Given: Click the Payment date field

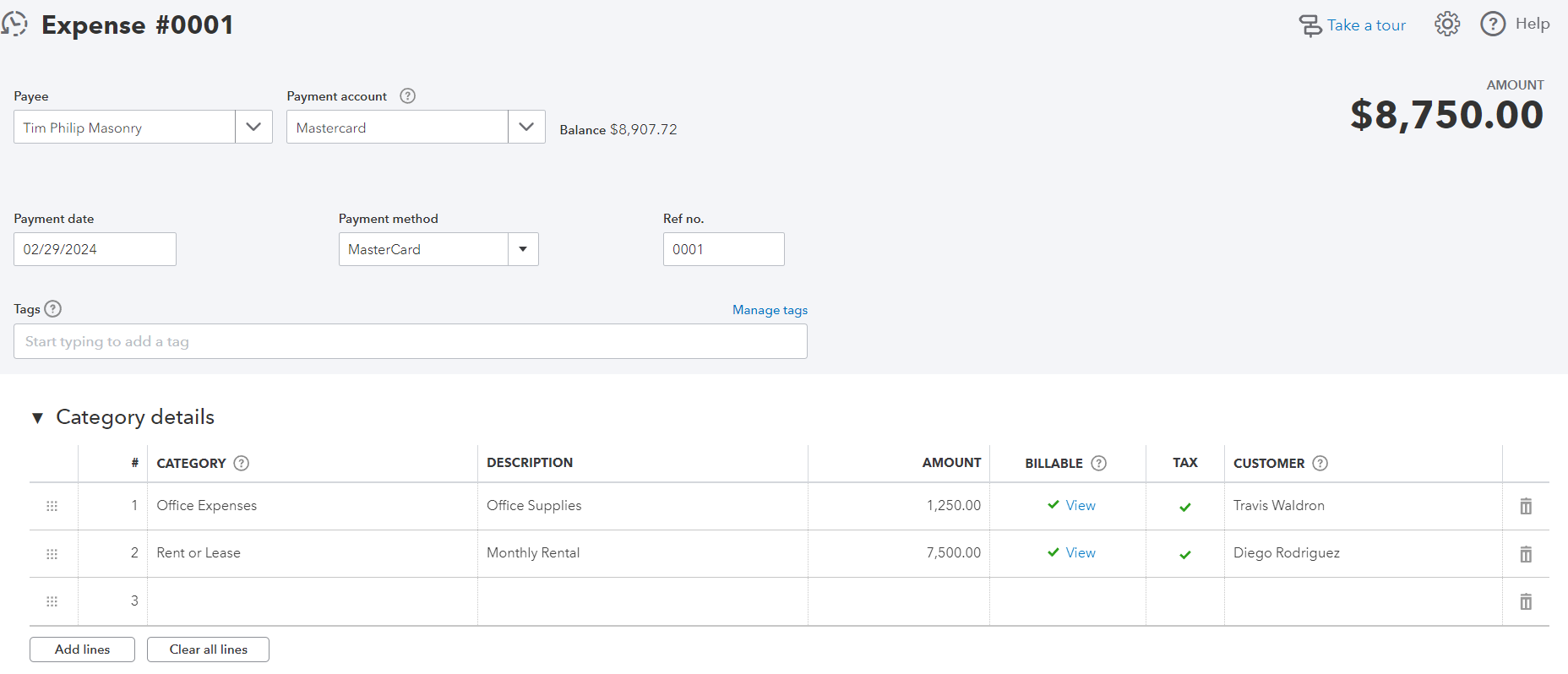Looking at the screenshot, I should [95, 250].
